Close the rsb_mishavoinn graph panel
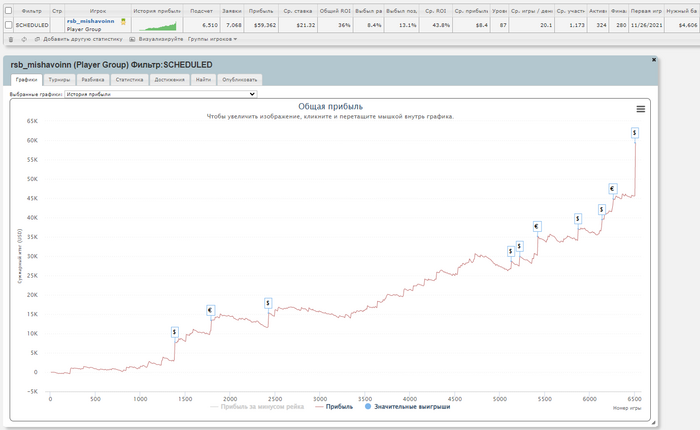This screenshot has width=700, height=430. (654, 59)
